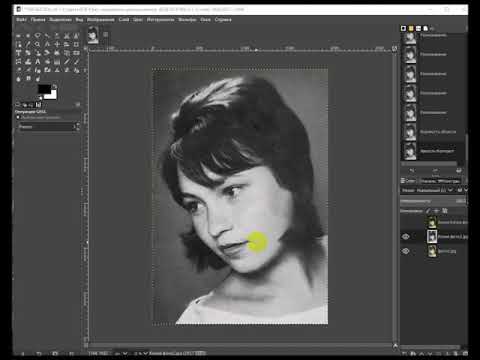Select the Paintbrush tool

(76, 61)
